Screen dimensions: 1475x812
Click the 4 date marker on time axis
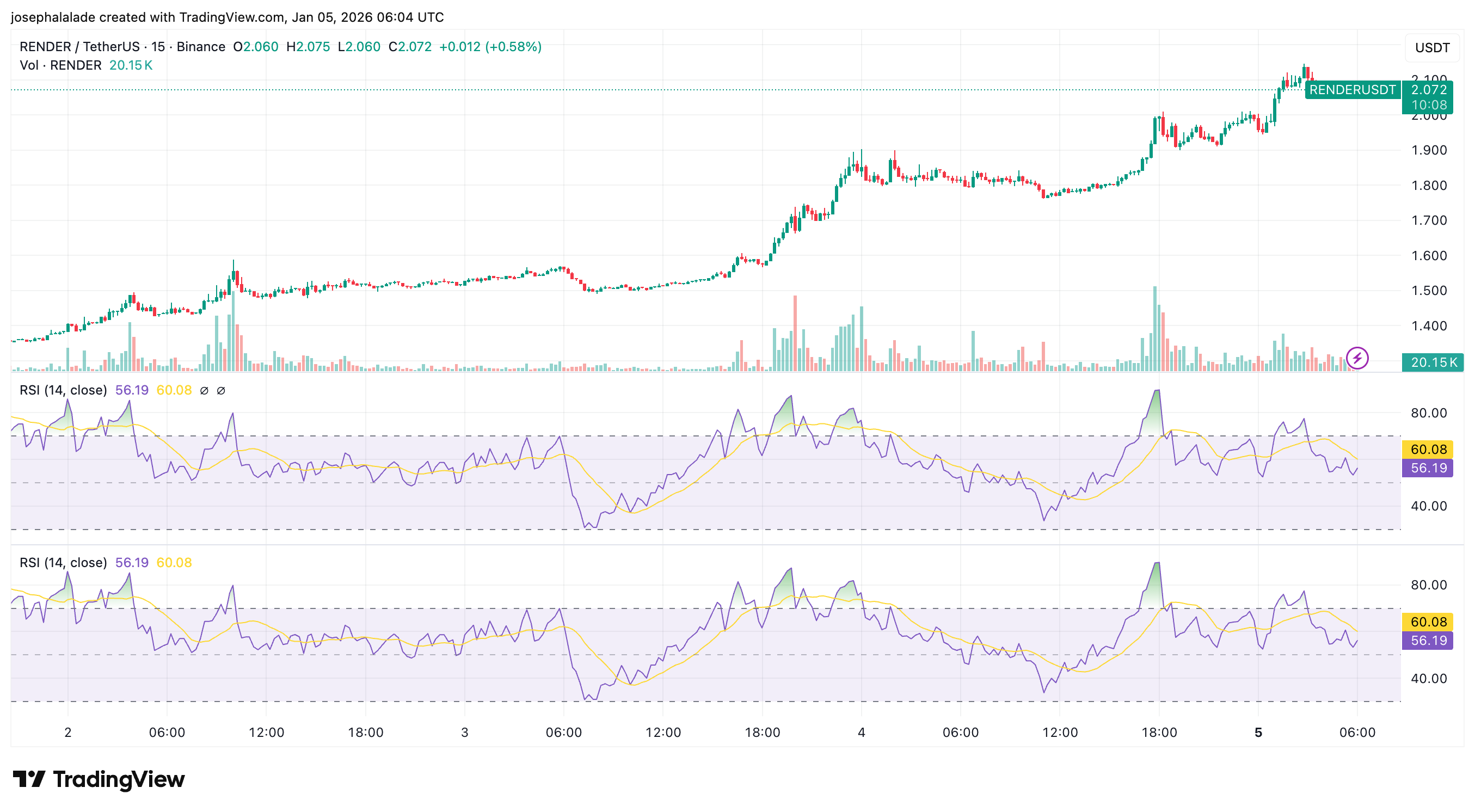pos(861,733)
